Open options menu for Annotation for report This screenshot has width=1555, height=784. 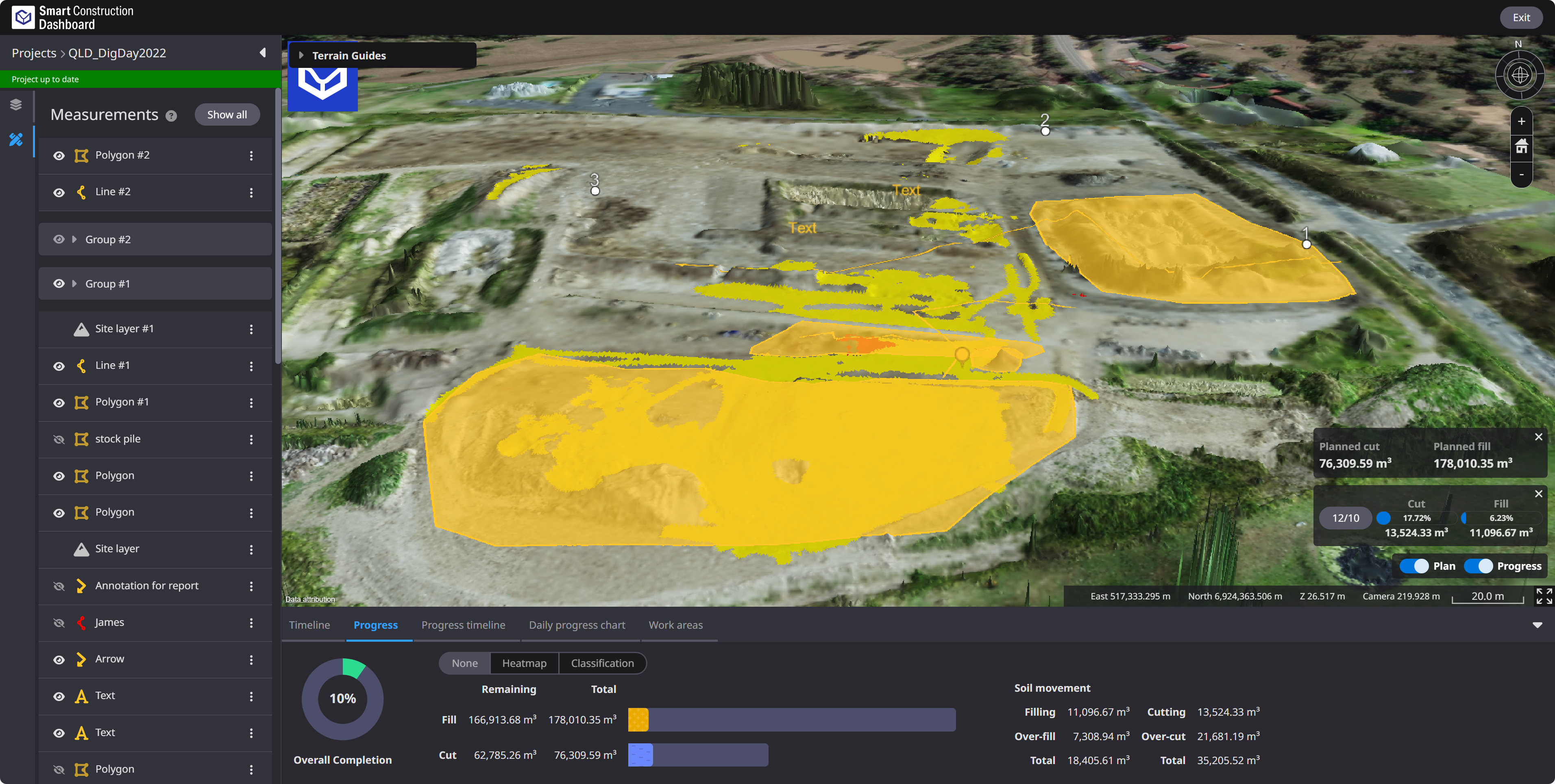[251, 586]
